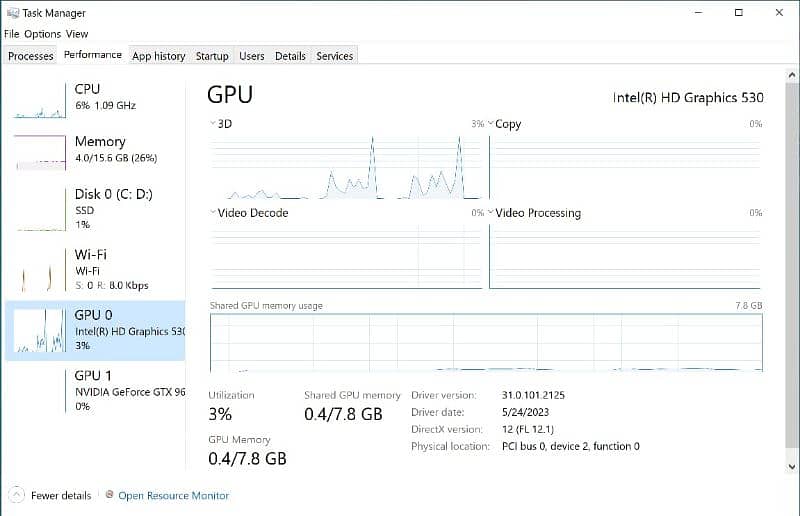
Task: Select the Memory usage mini graph
Action: pyautogui.click(x=39, y=152)
